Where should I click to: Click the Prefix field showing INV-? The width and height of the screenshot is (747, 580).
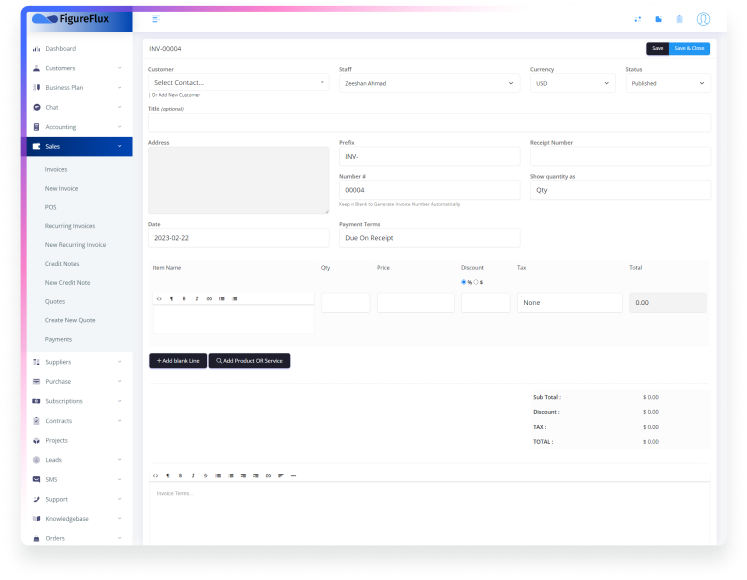(429, 156)
